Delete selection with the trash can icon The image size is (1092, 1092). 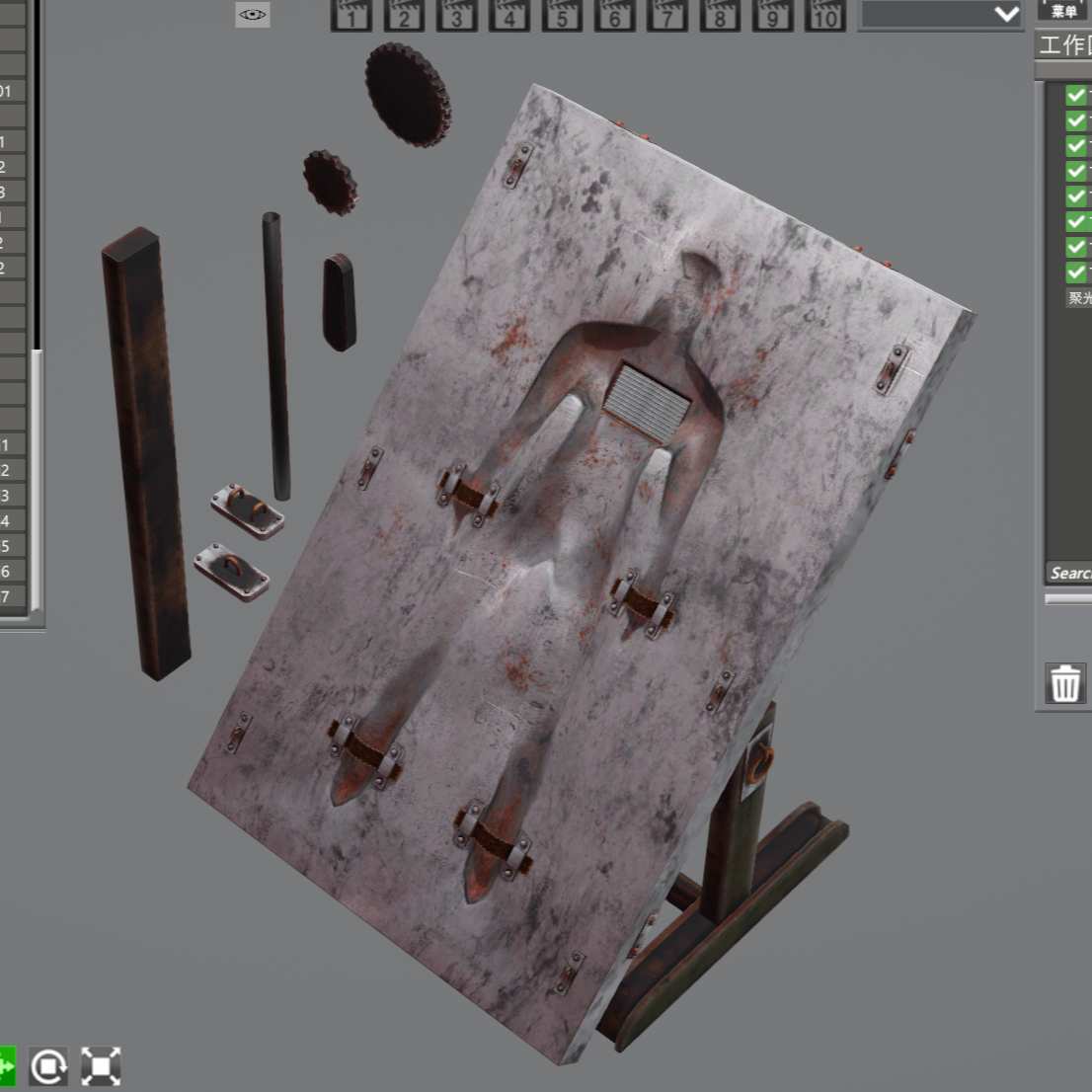(1065, 683)
